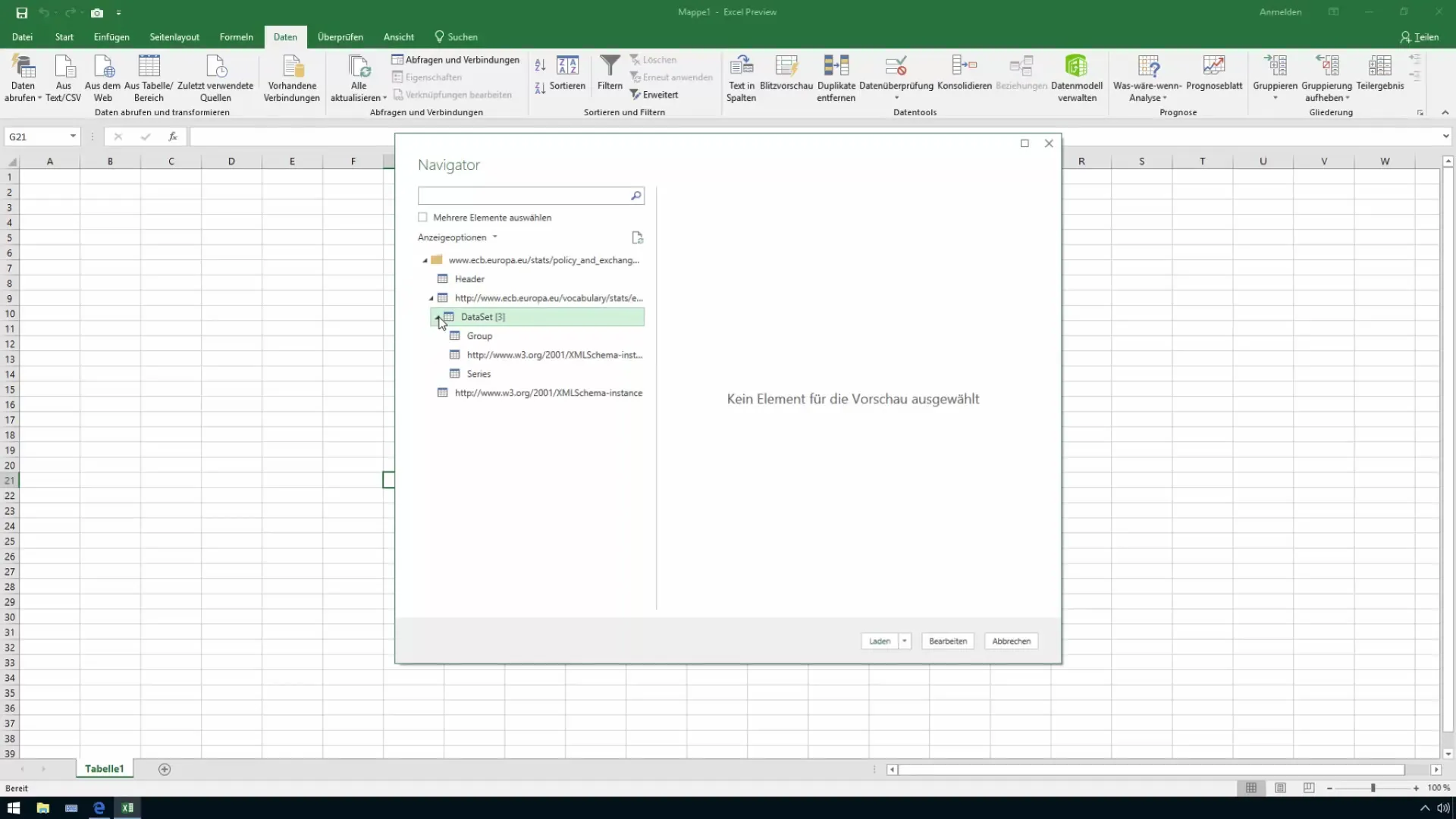The width and height of the screenshot is (1456, 819).
Task: Choose Aus Tabelle/Bereich icon
Action: click(x=149, y=67)
